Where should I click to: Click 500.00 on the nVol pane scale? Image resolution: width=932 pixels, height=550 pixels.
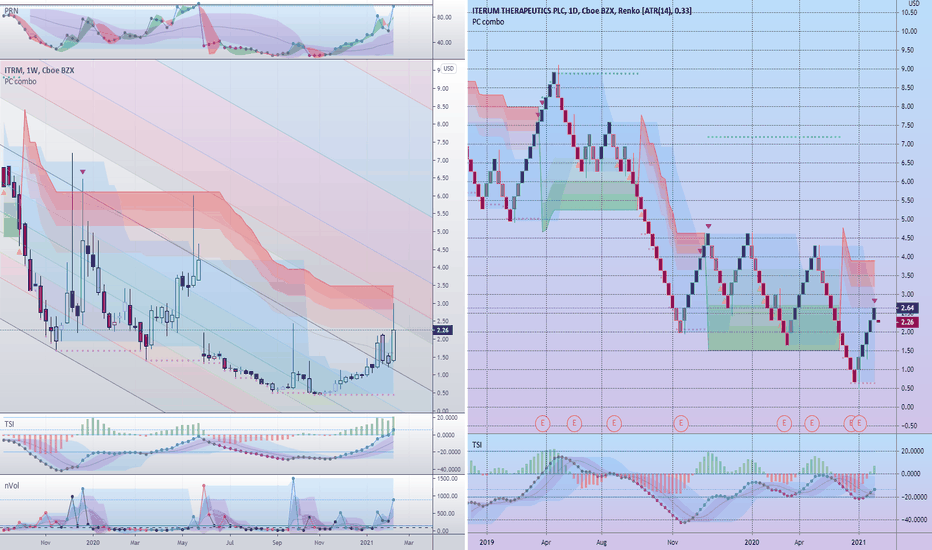pyautogui.click(x=447, y=514)
